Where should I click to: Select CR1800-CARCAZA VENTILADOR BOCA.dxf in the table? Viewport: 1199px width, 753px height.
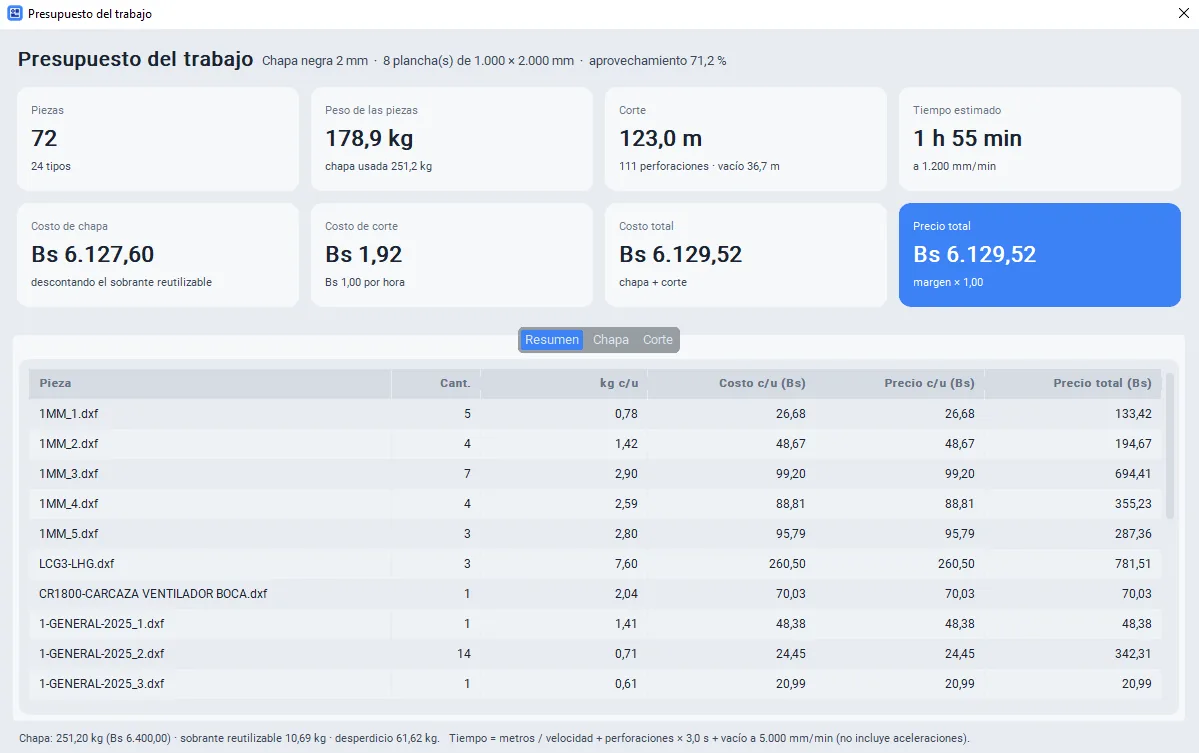(153, 594)
